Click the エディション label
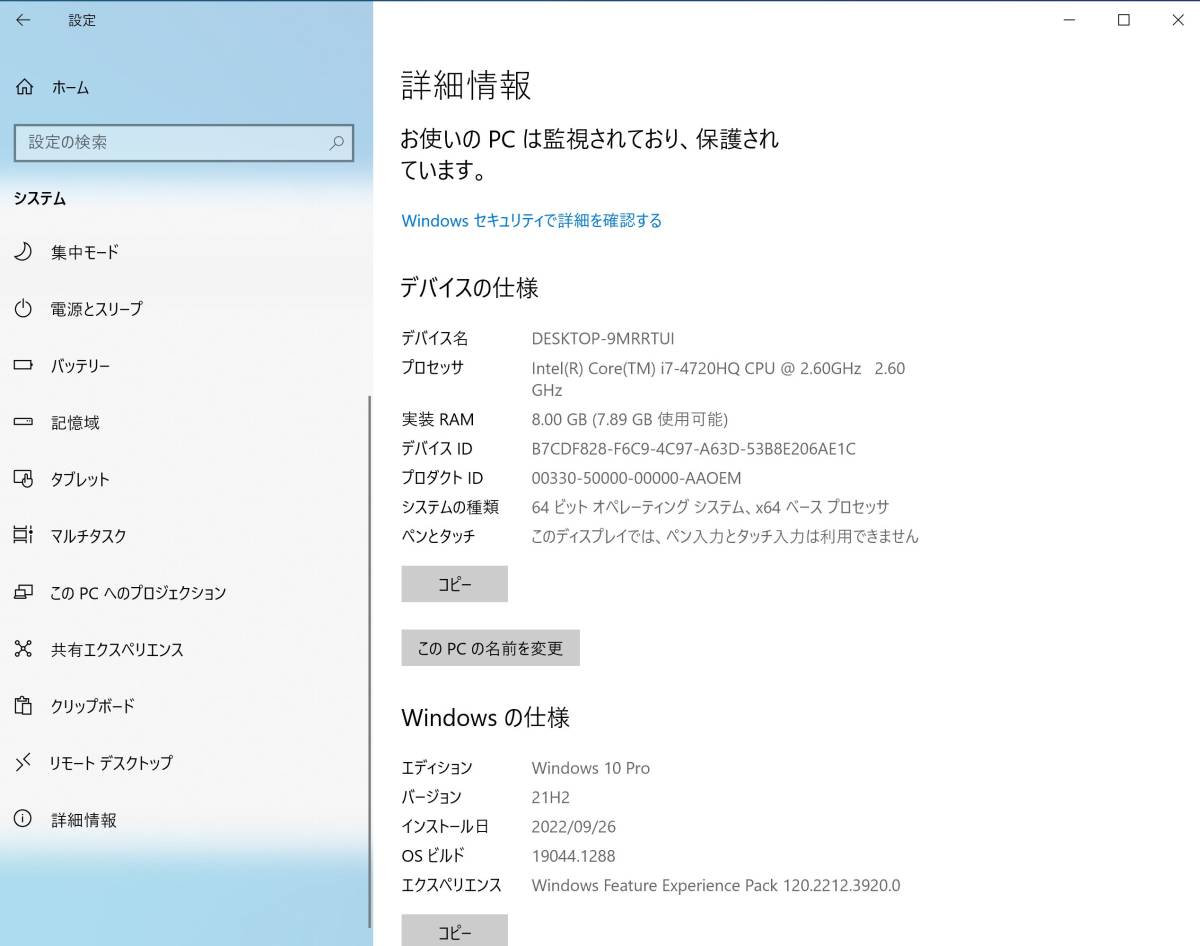1200x946 pixels. click(x=437, y=768)
